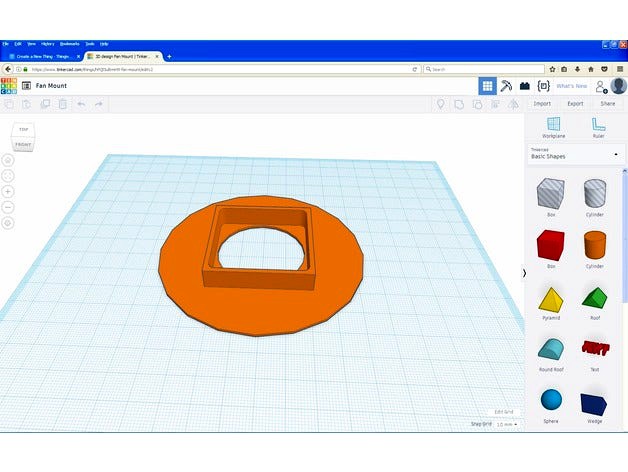
Task: Select the Workplane tool
Action: pos(553,125)
